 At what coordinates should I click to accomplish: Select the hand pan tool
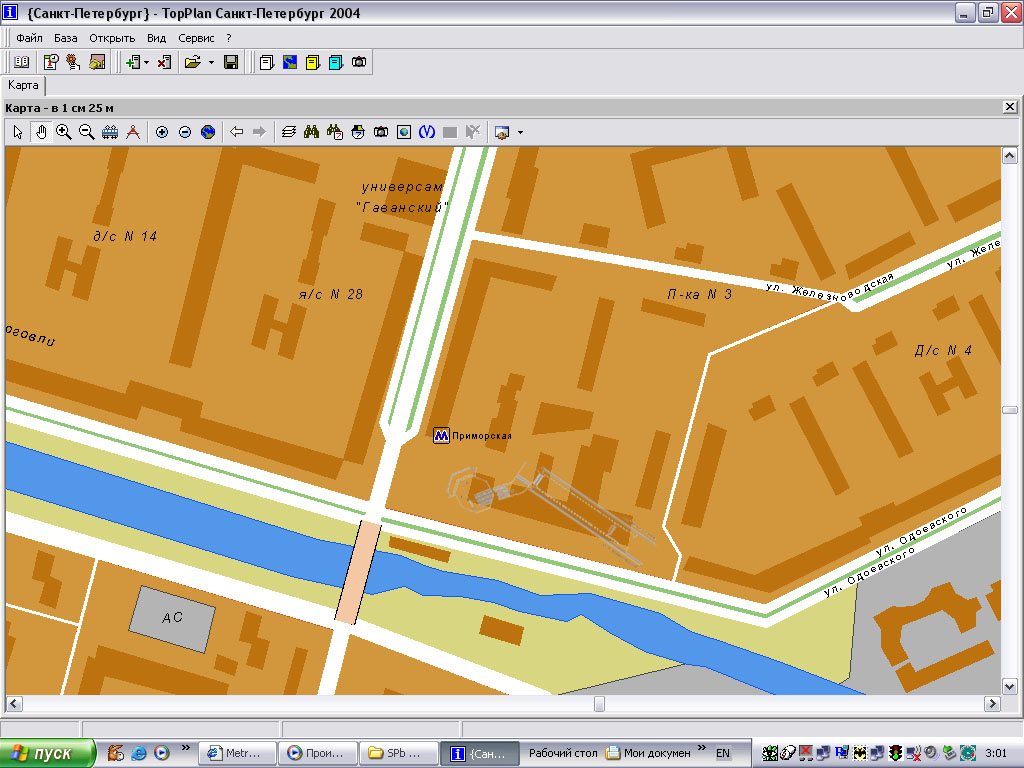click(x=41, y=132)
